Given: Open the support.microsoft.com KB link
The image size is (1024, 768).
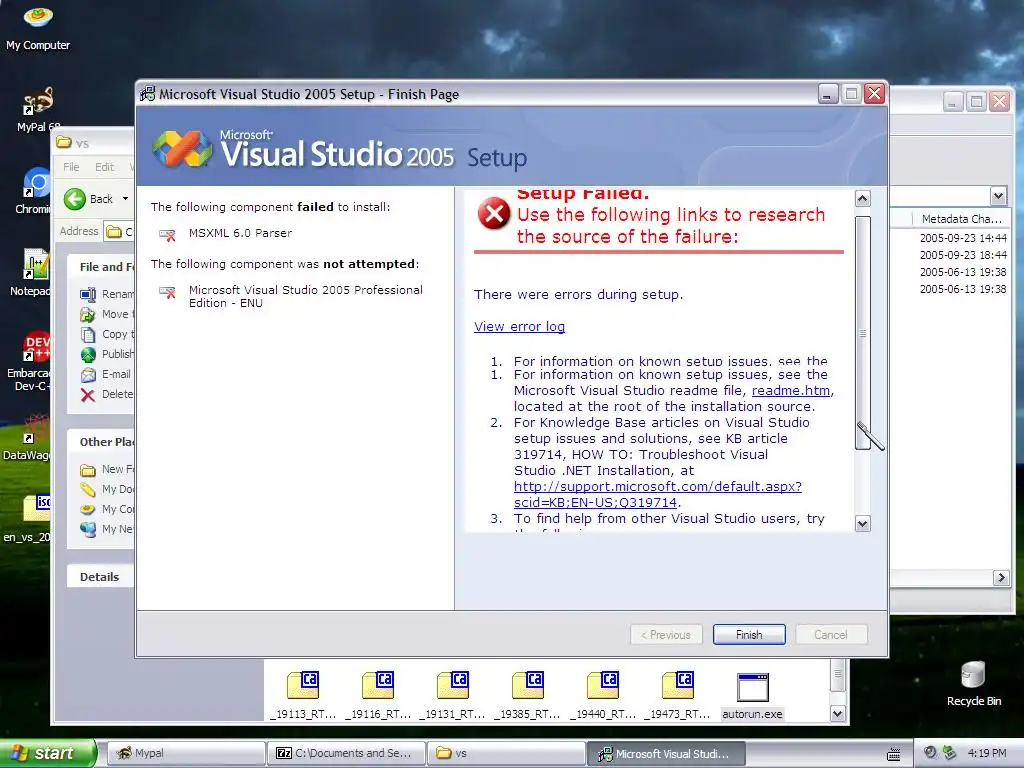Looking at the screenshot, I should tap(658, 494).
